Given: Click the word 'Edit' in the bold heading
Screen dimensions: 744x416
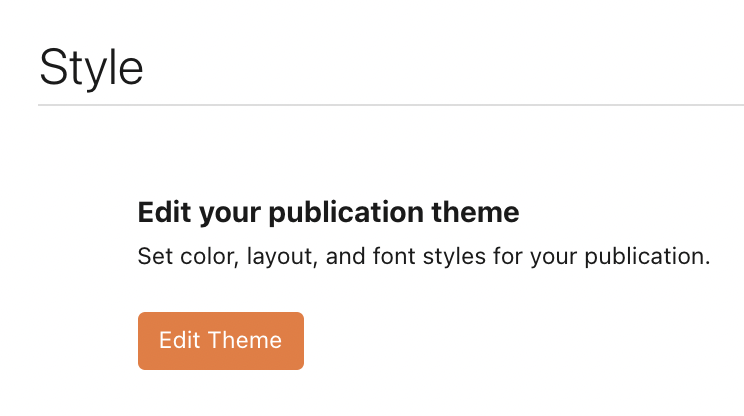Looking at the screenshot, I should click(164, 212).
